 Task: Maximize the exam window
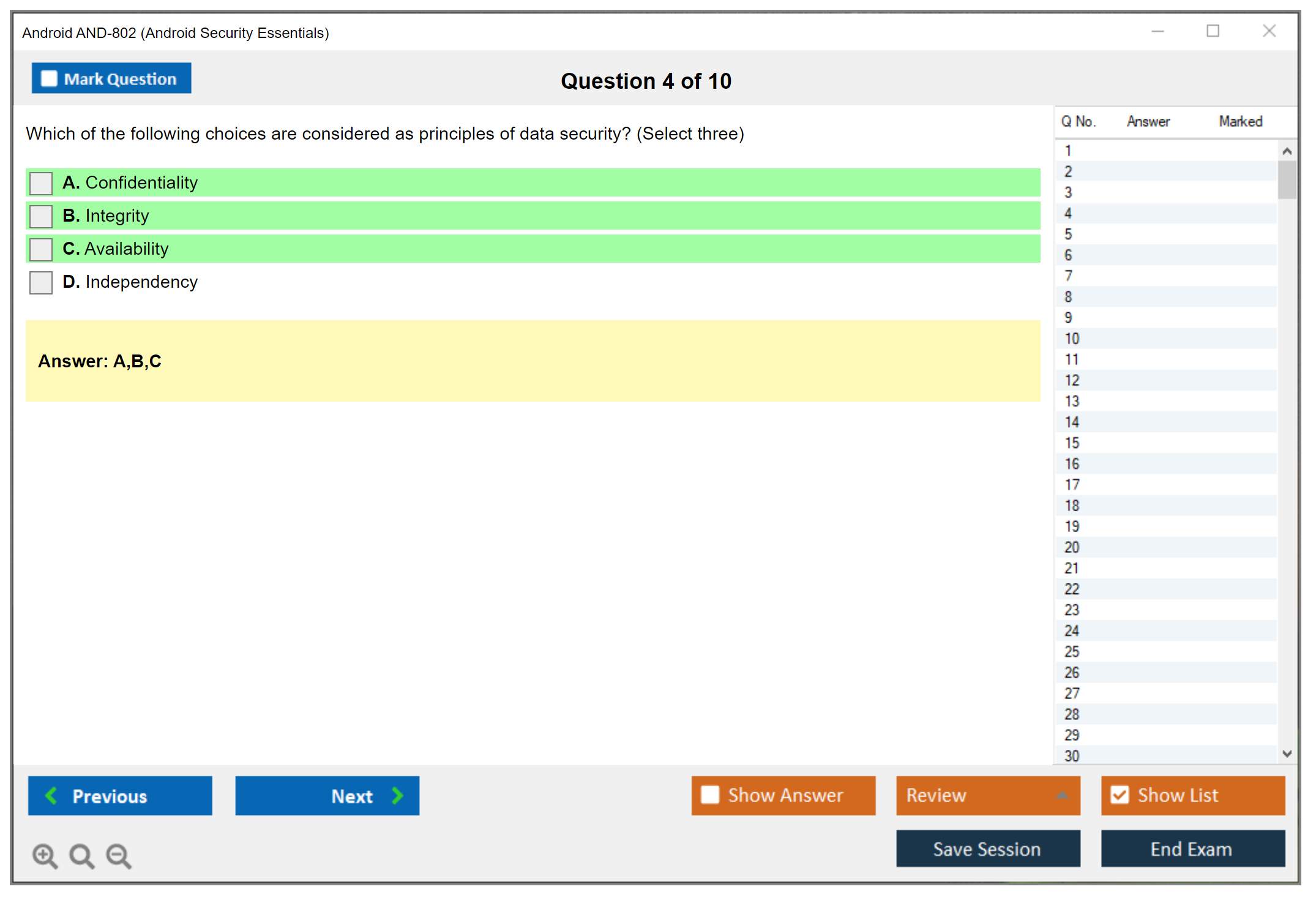point(1213,31)
